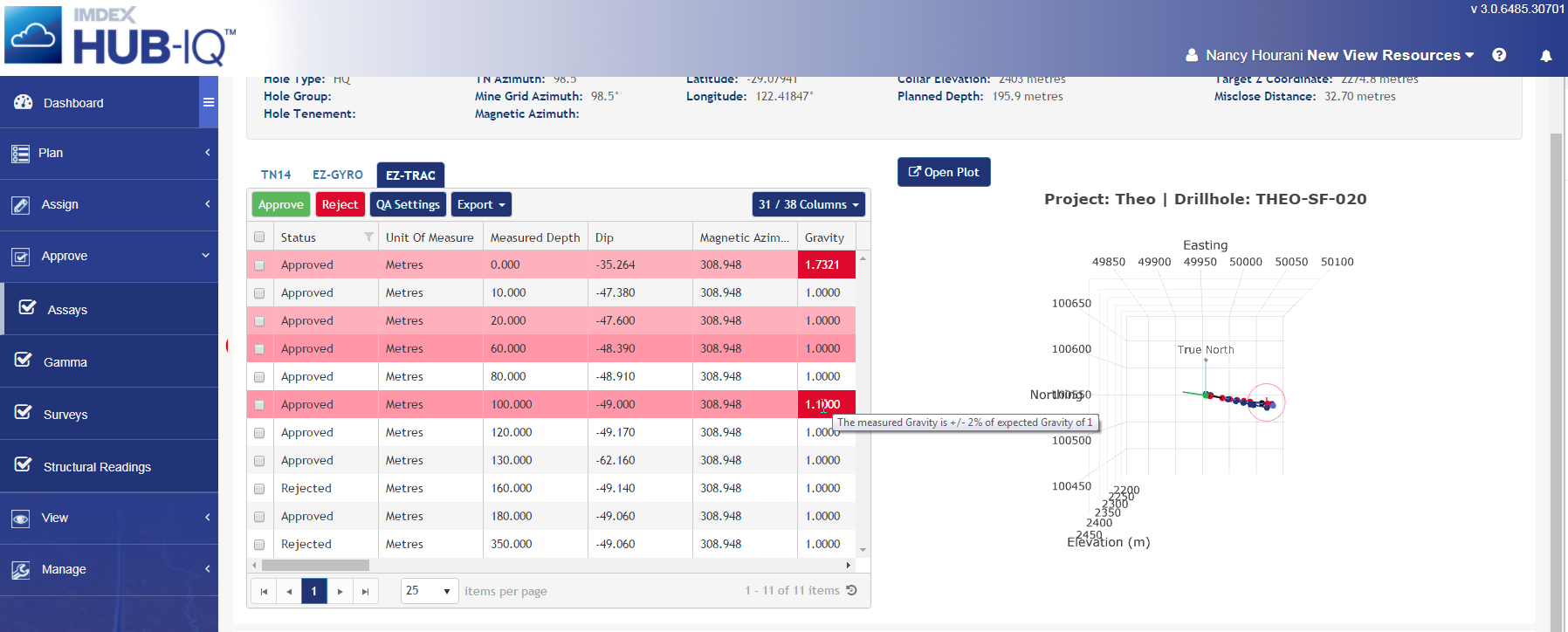This screenshot has height=632, width=1568.
Task: Open the notifications bell icon
Action: (x=1546, y=56)
